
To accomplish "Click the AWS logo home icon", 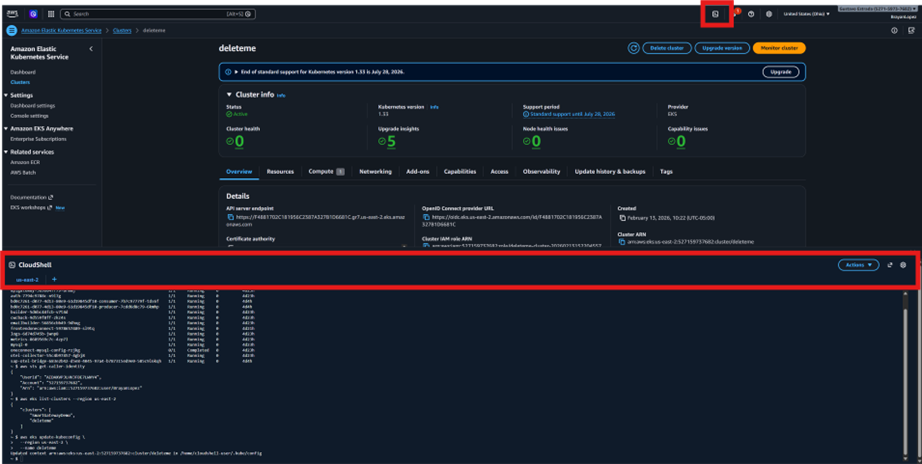I will coord(11,14).
